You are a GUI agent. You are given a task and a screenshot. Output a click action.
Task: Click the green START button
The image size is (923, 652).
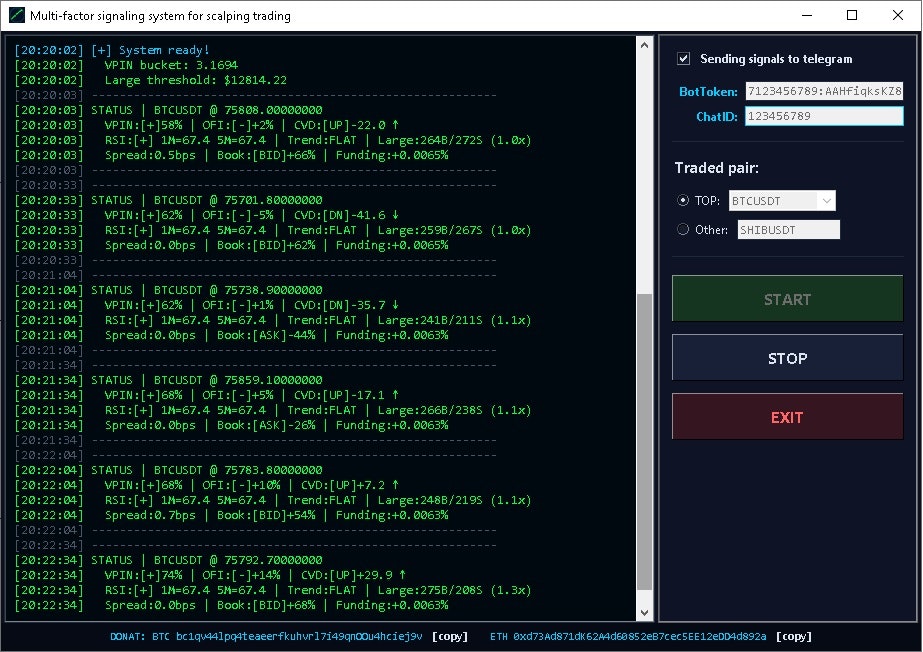(787, 299)
